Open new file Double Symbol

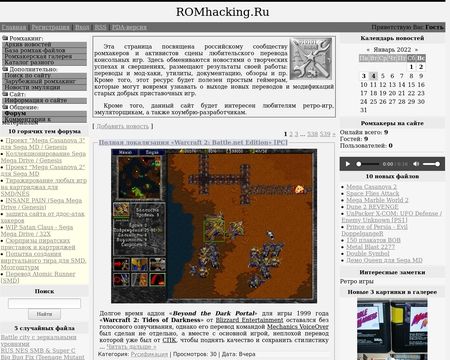[368, 253]
